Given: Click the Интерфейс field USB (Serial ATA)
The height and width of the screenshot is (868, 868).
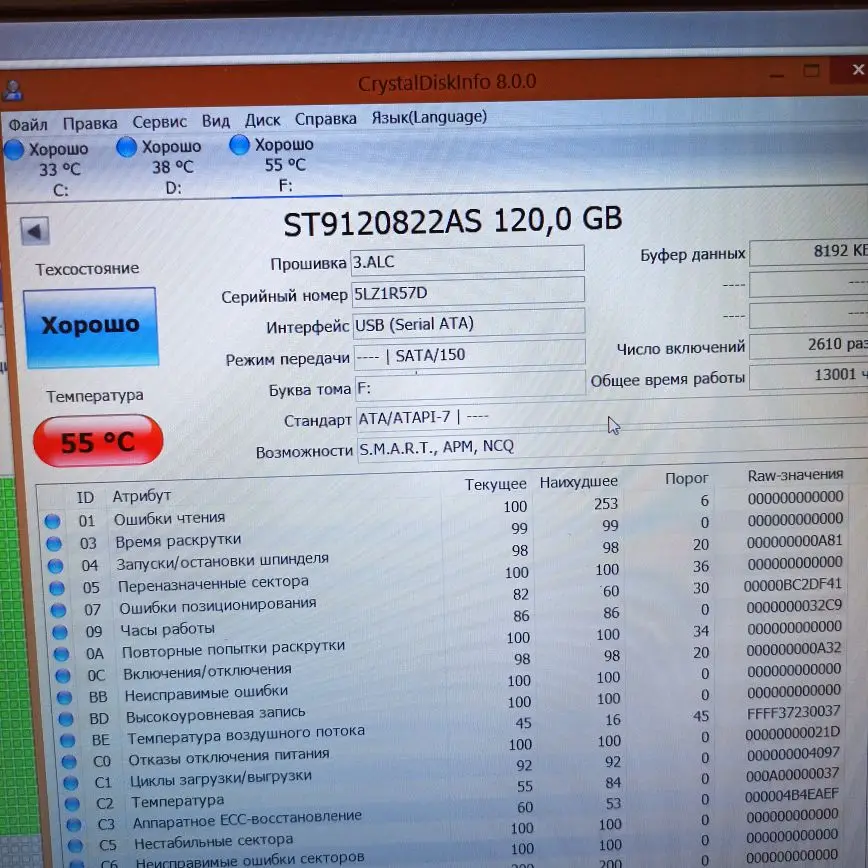Looking at the screenshot, I should click(469, 322).
